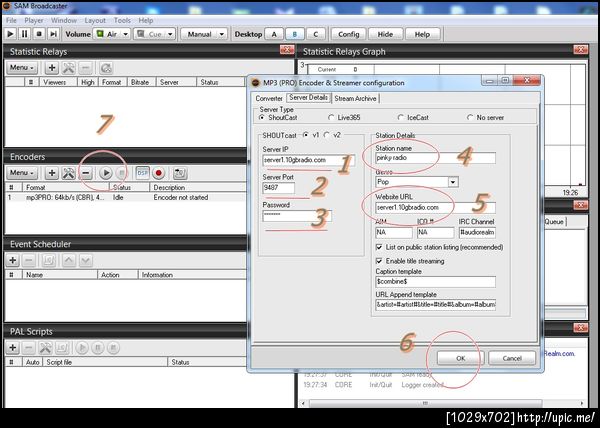Click the red record icon in Encoders

click(159, 173)
